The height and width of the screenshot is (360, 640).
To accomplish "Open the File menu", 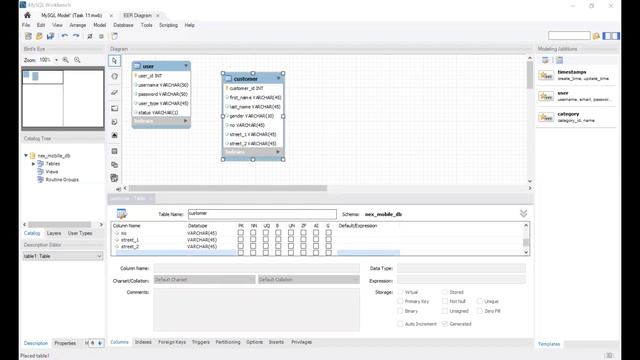I will pos(26,25).
